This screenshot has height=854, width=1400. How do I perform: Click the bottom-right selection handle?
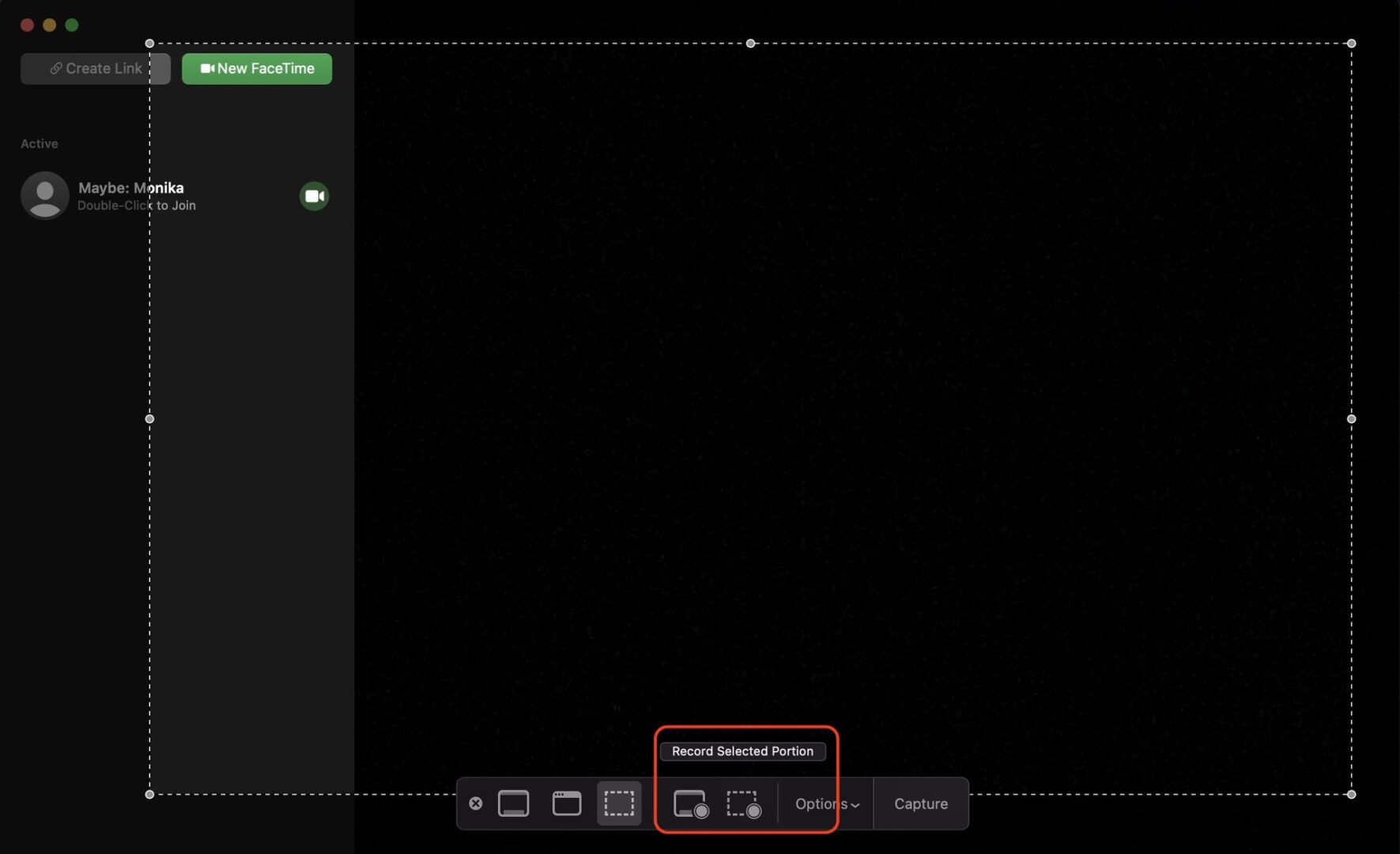1351,795
